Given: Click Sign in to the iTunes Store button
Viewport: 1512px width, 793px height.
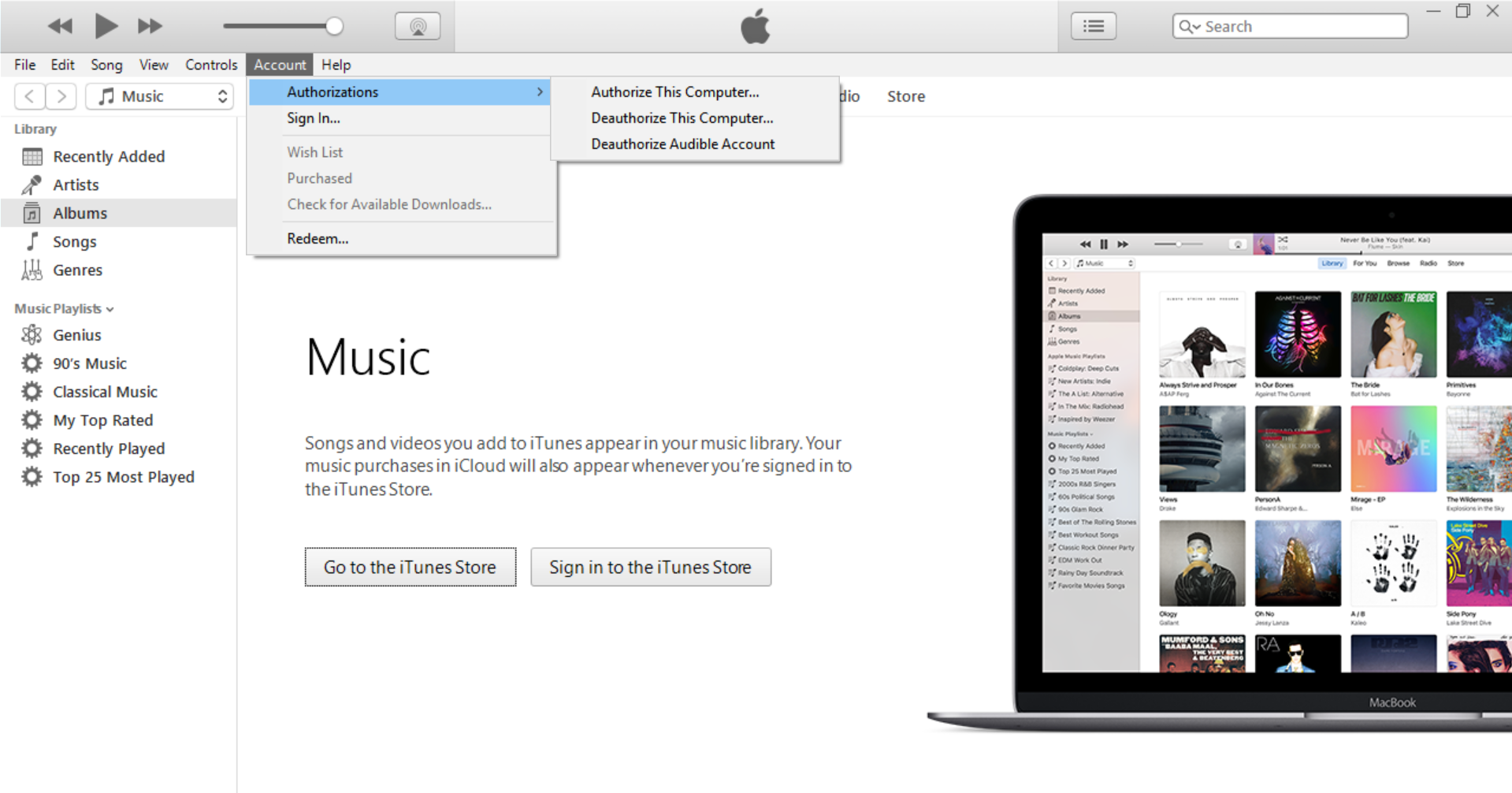Looking at the screenshot, I should 651,567.
